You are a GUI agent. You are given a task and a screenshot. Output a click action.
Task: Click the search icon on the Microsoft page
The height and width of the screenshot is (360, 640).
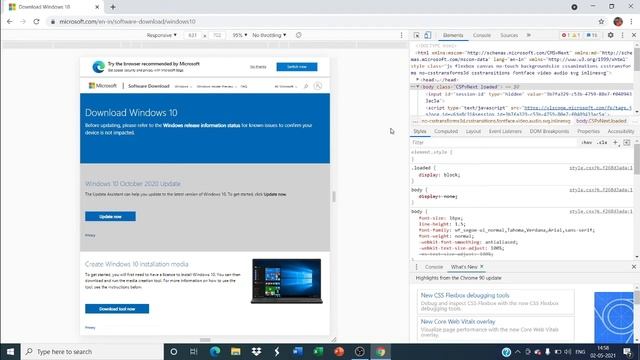point(306,86)
